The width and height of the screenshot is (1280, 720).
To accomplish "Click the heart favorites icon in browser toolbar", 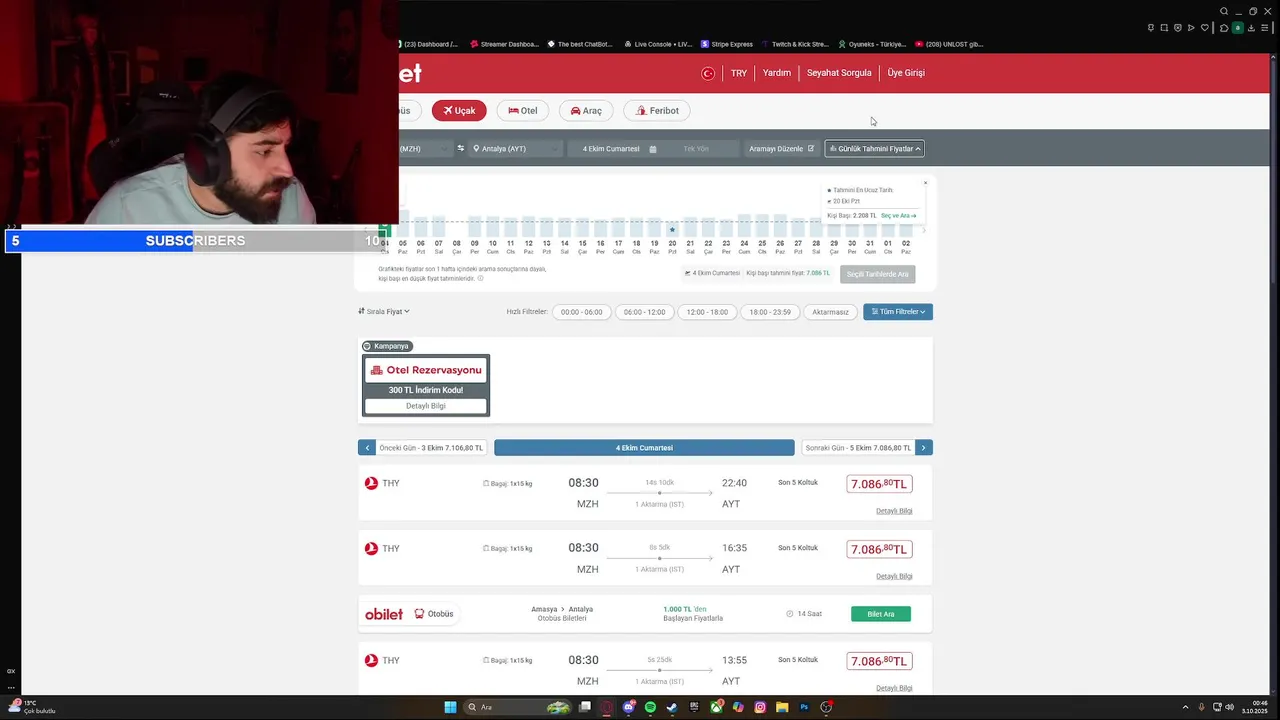I will (1205, 28).
